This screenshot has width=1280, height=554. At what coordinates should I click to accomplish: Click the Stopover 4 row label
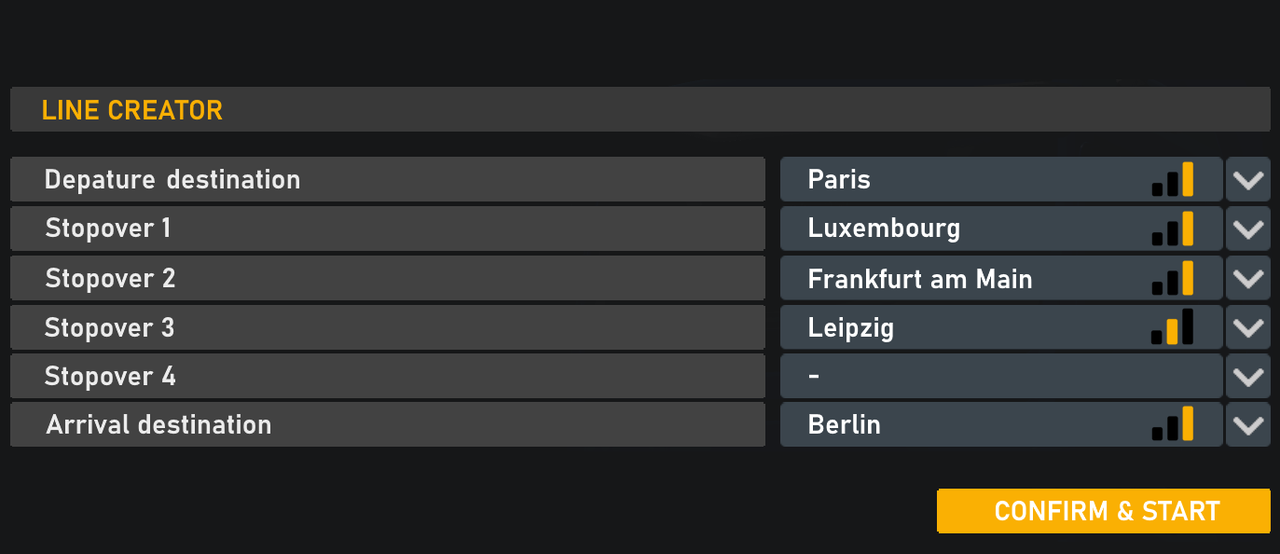387,376
